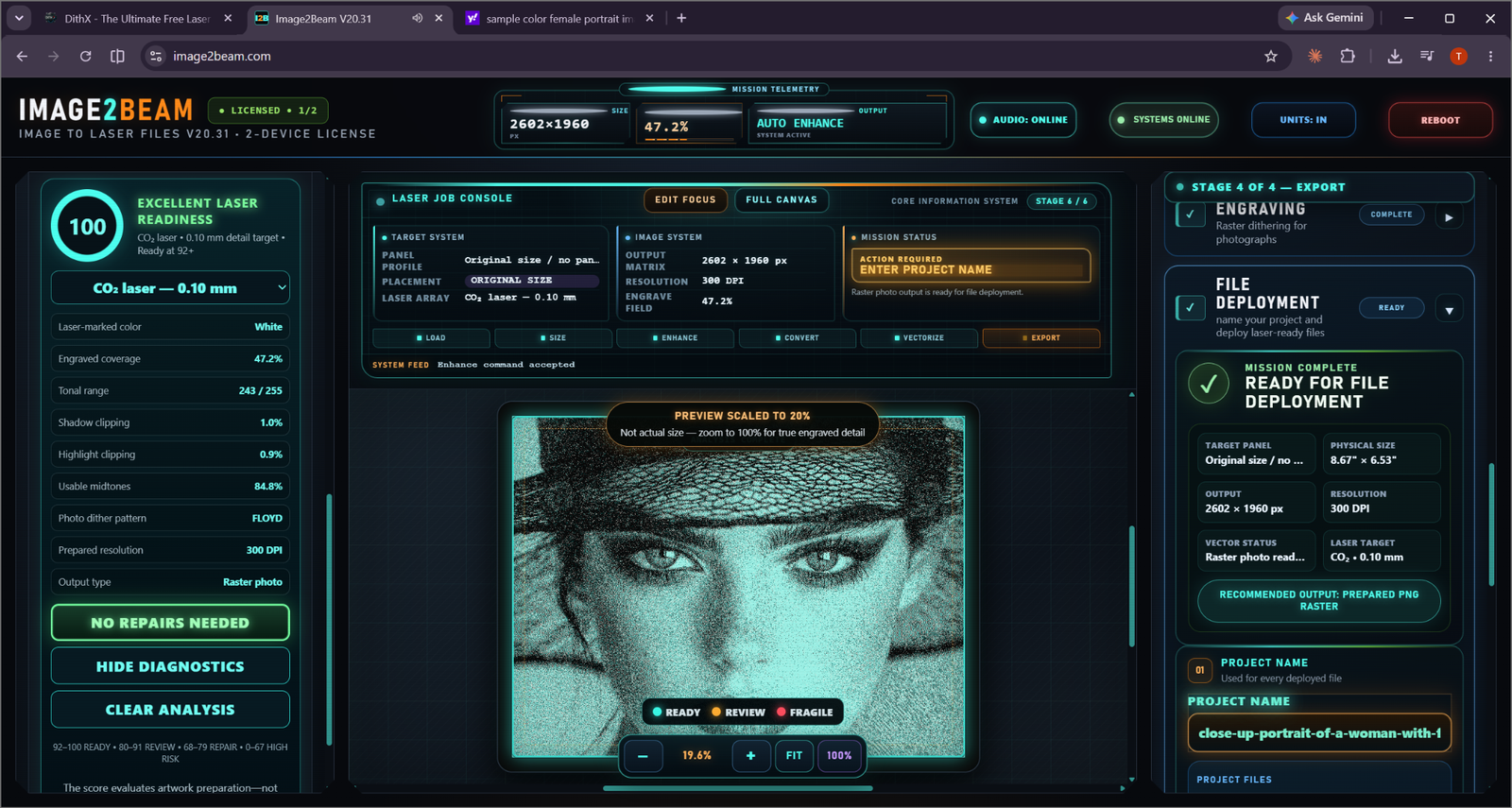
Task: Click the IMAGE2BEAM logo
Action: 106,111
